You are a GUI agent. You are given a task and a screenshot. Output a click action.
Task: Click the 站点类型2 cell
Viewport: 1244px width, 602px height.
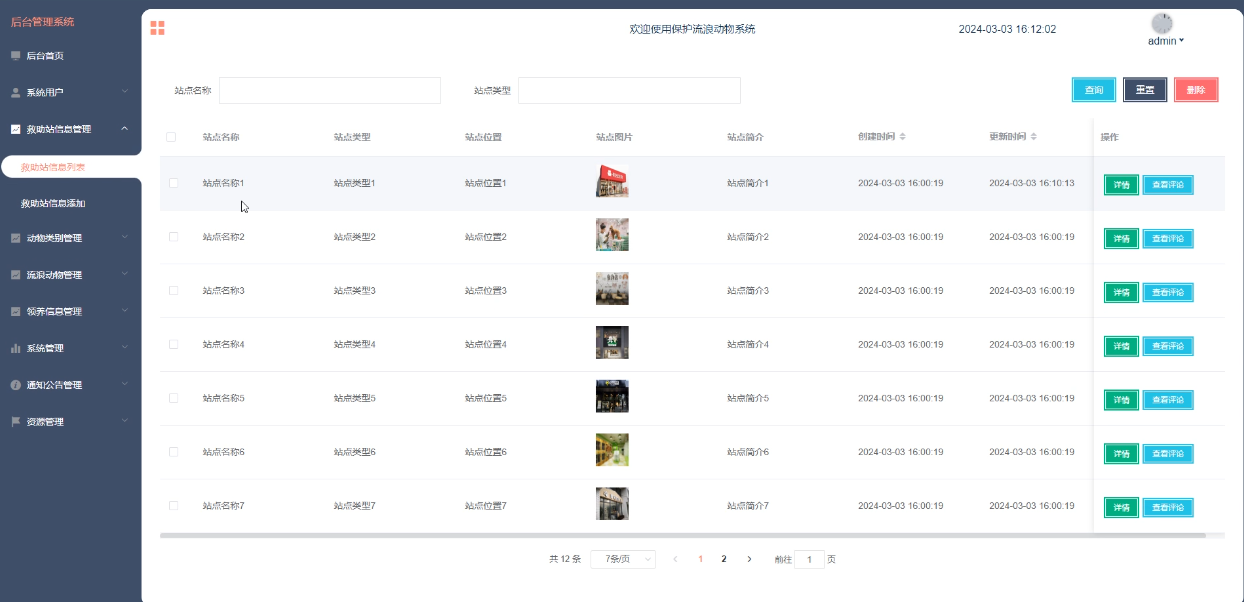[355, 237]
